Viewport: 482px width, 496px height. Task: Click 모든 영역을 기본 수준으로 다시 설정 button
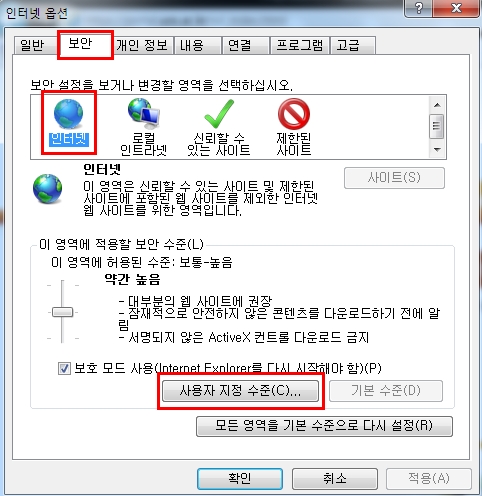(324, 426)
